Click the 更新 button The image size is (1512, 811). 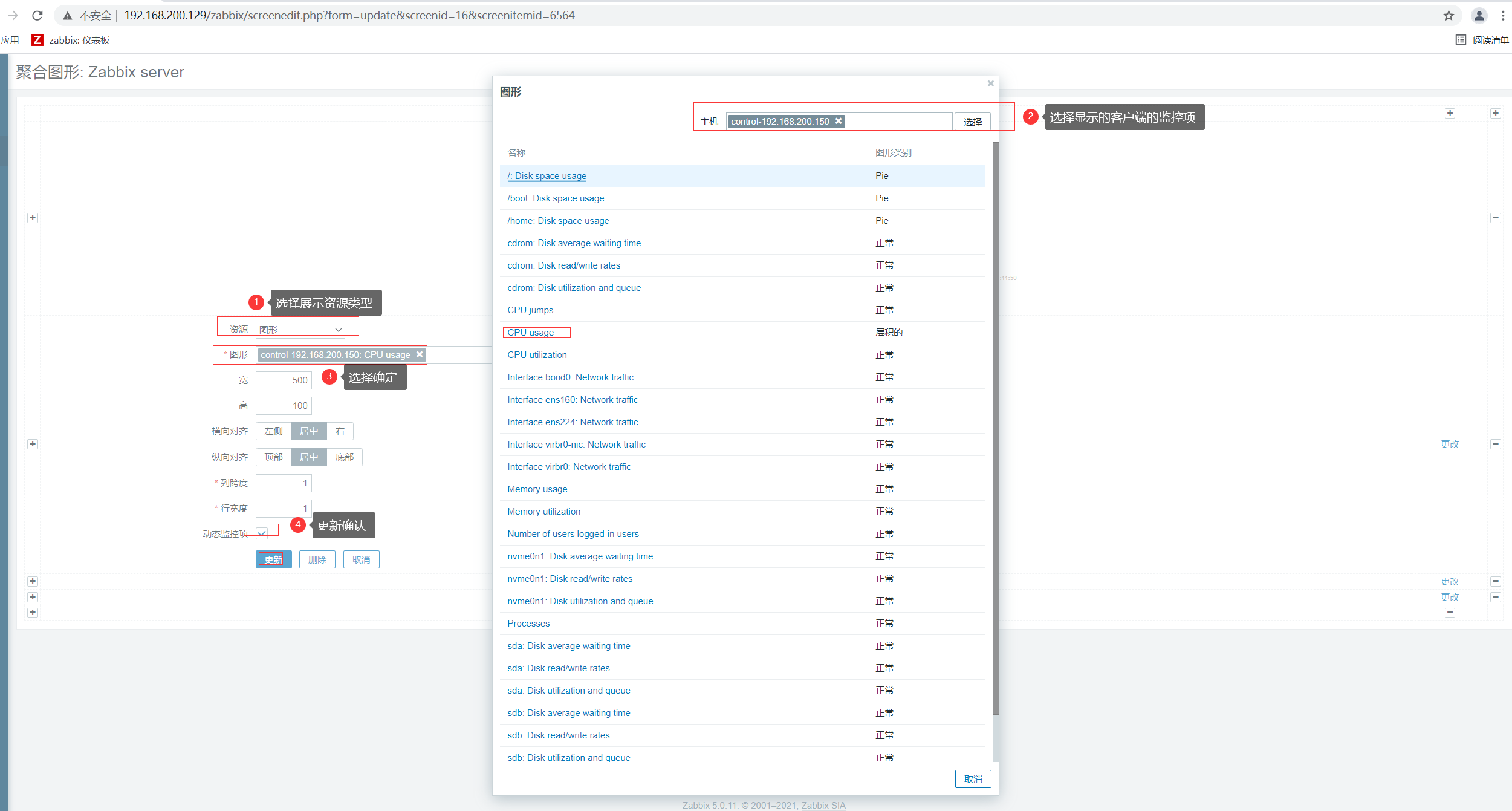coord(273,559)
